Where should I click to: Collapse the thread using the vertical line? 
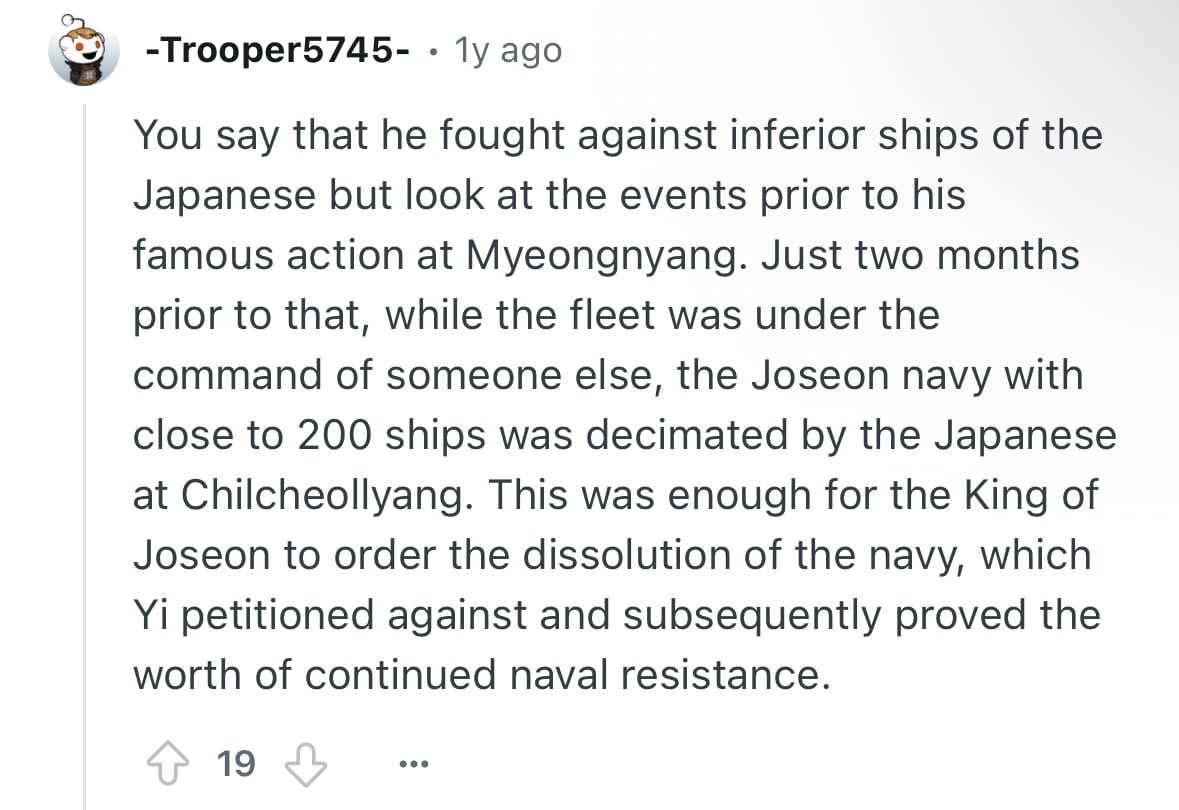coord(84,457)
